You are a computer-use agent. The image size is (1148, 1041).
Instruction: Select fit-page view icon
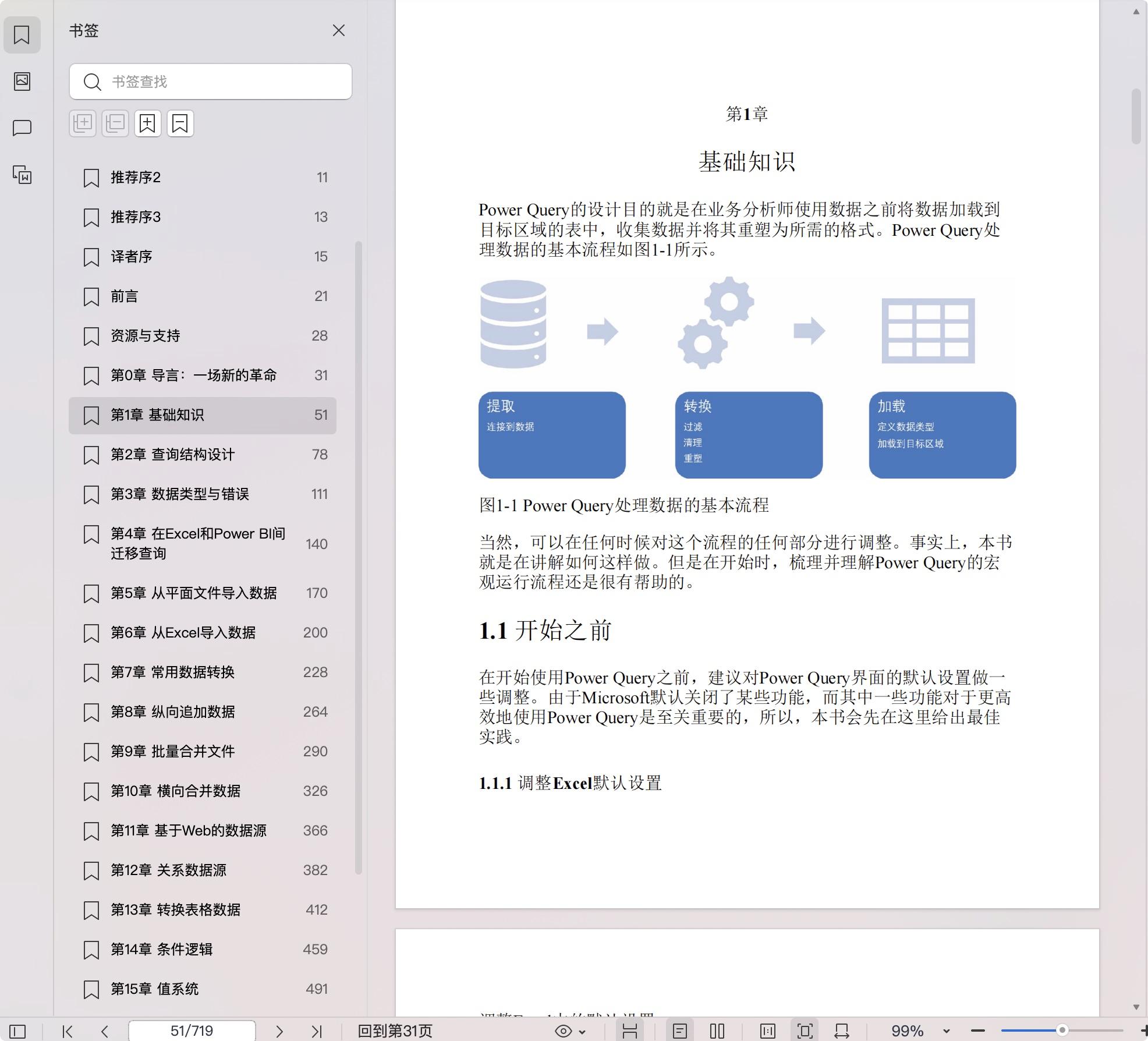805,1031
